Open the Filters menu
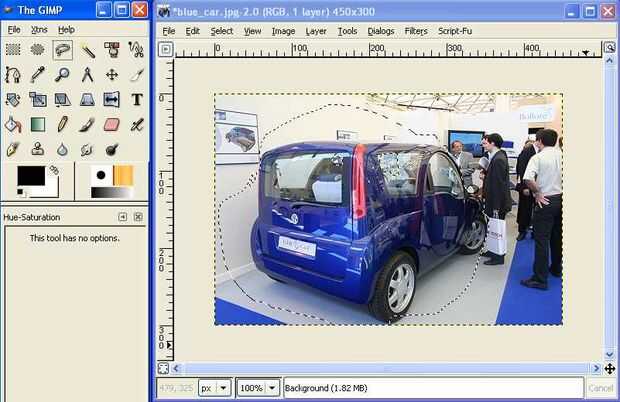 (416, 31)
